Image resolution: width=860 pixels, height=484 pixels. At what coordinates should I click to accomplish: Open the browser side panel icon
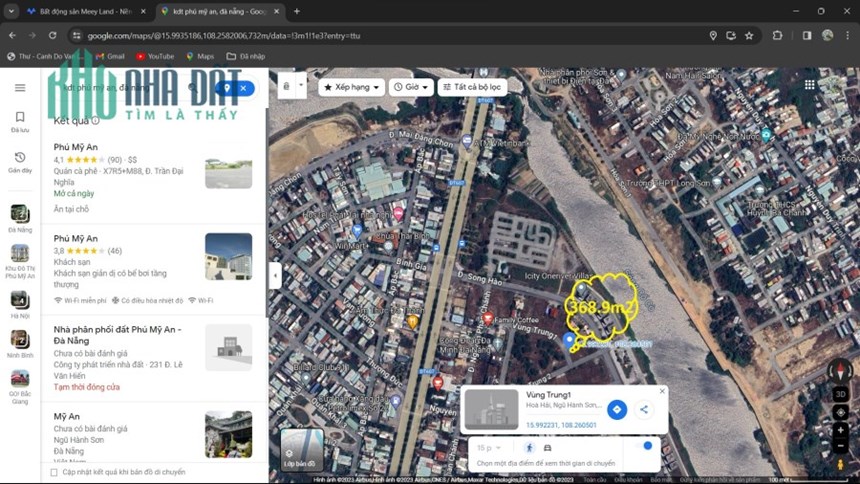tap(807, 36)
